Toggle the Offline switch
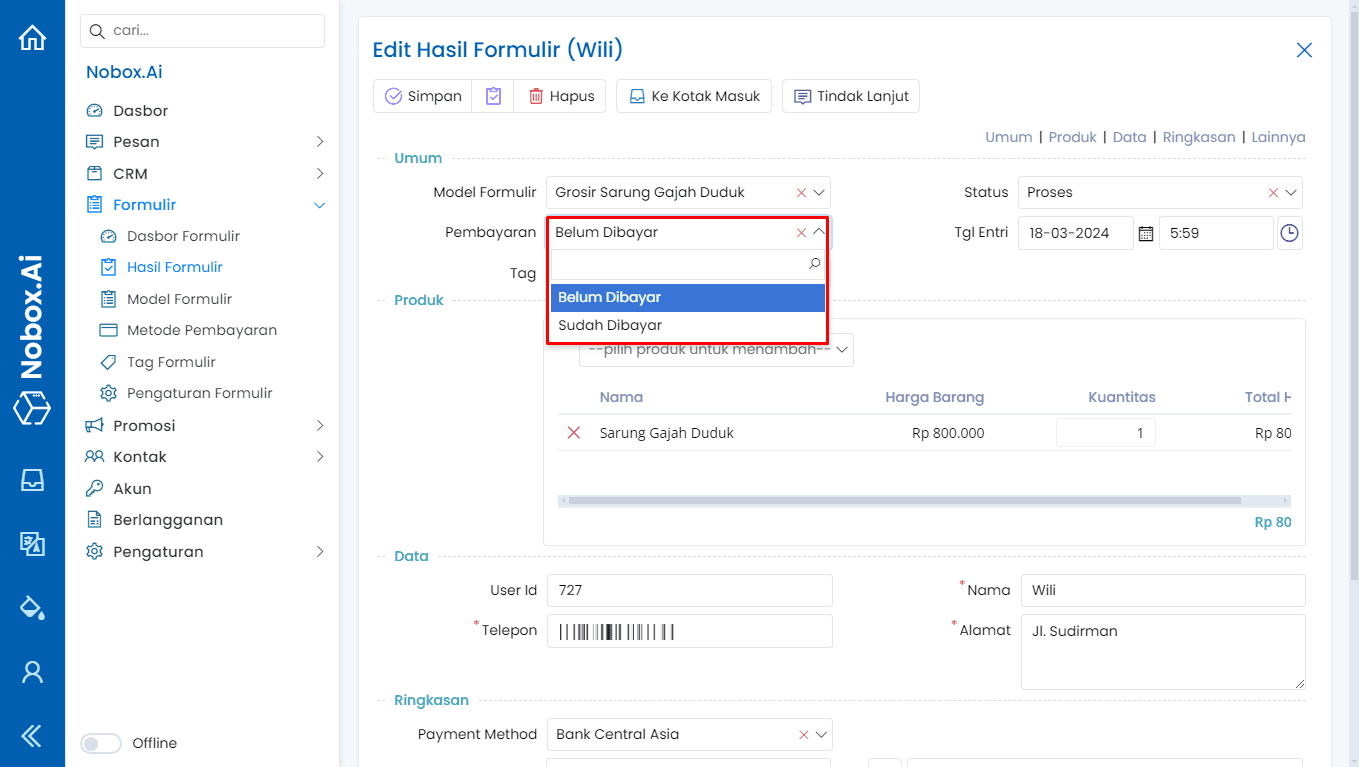The image size is (1359, 767). click(x=101, y=743)
